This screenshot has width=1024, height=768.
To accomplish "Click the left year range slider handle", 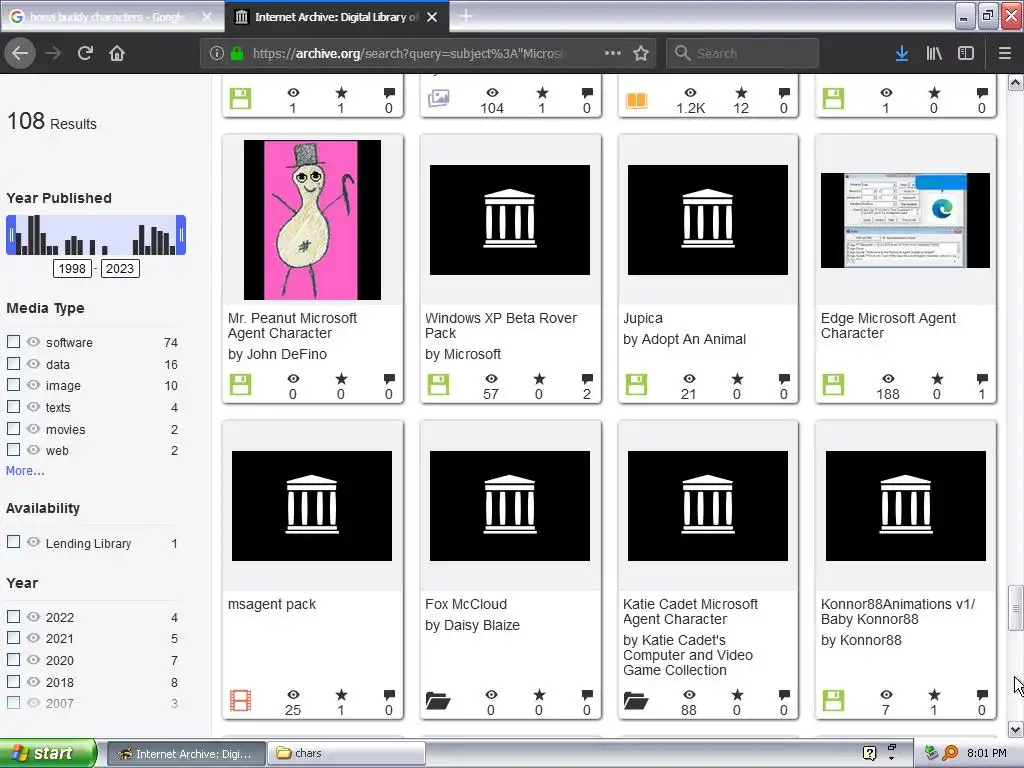I will [x=11, y=235].
